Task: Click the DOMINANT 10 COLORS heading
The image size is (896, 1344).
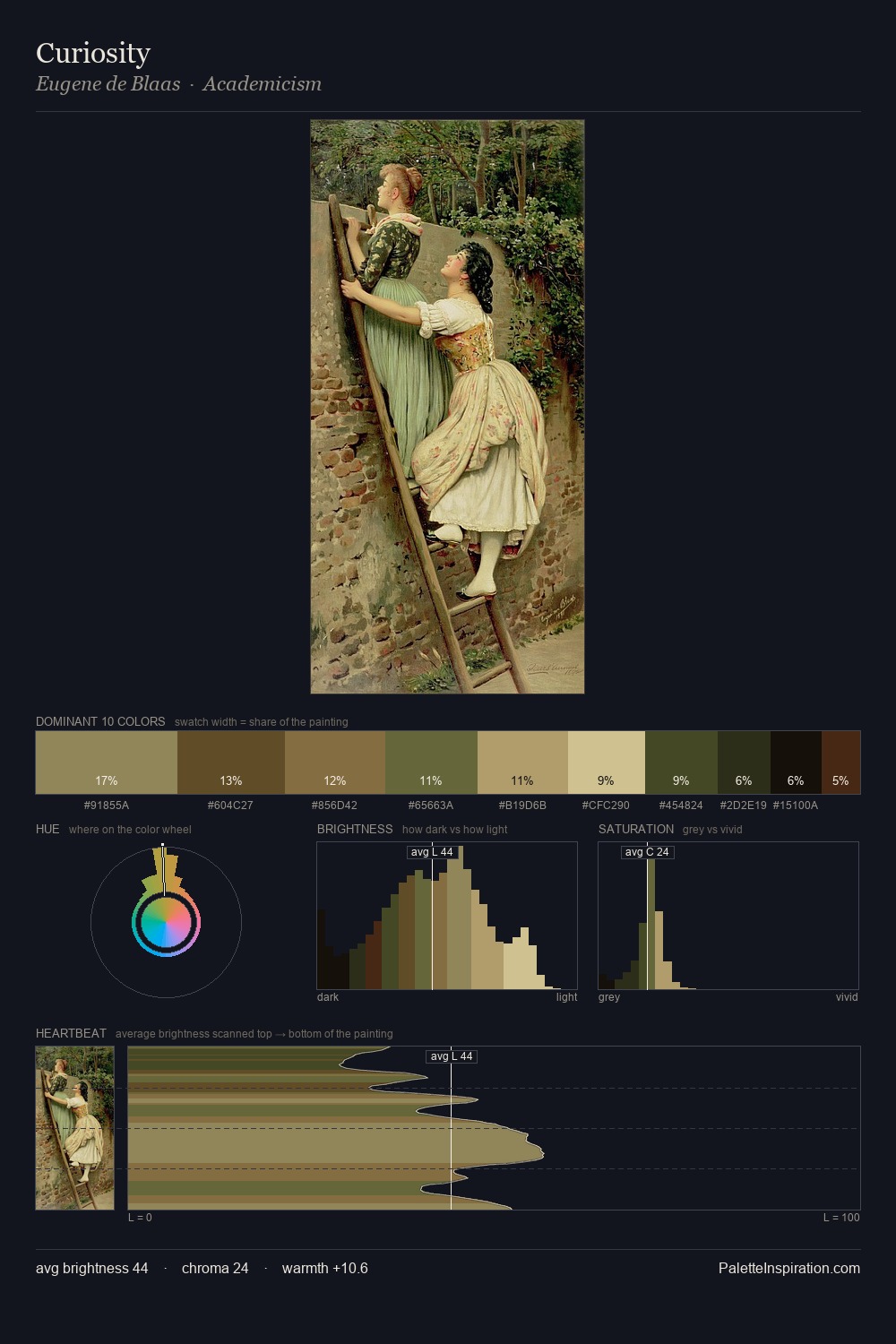Action: 100,721
